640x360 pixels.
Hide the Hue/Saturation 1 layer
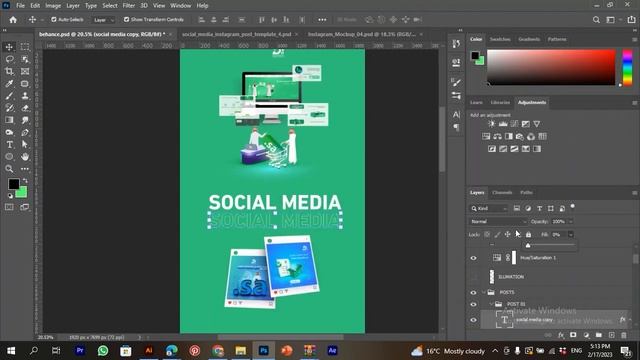pyautogui.click(x=473, y=258)
